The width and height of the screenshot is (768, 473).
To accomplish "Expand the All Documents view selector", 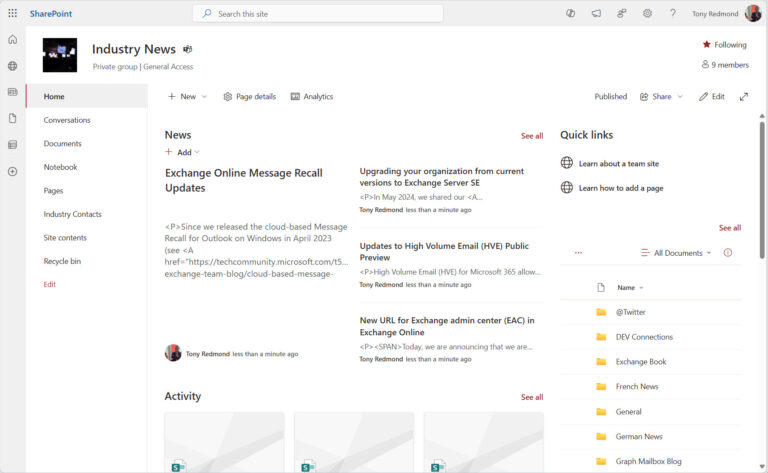I will point(677,253).
